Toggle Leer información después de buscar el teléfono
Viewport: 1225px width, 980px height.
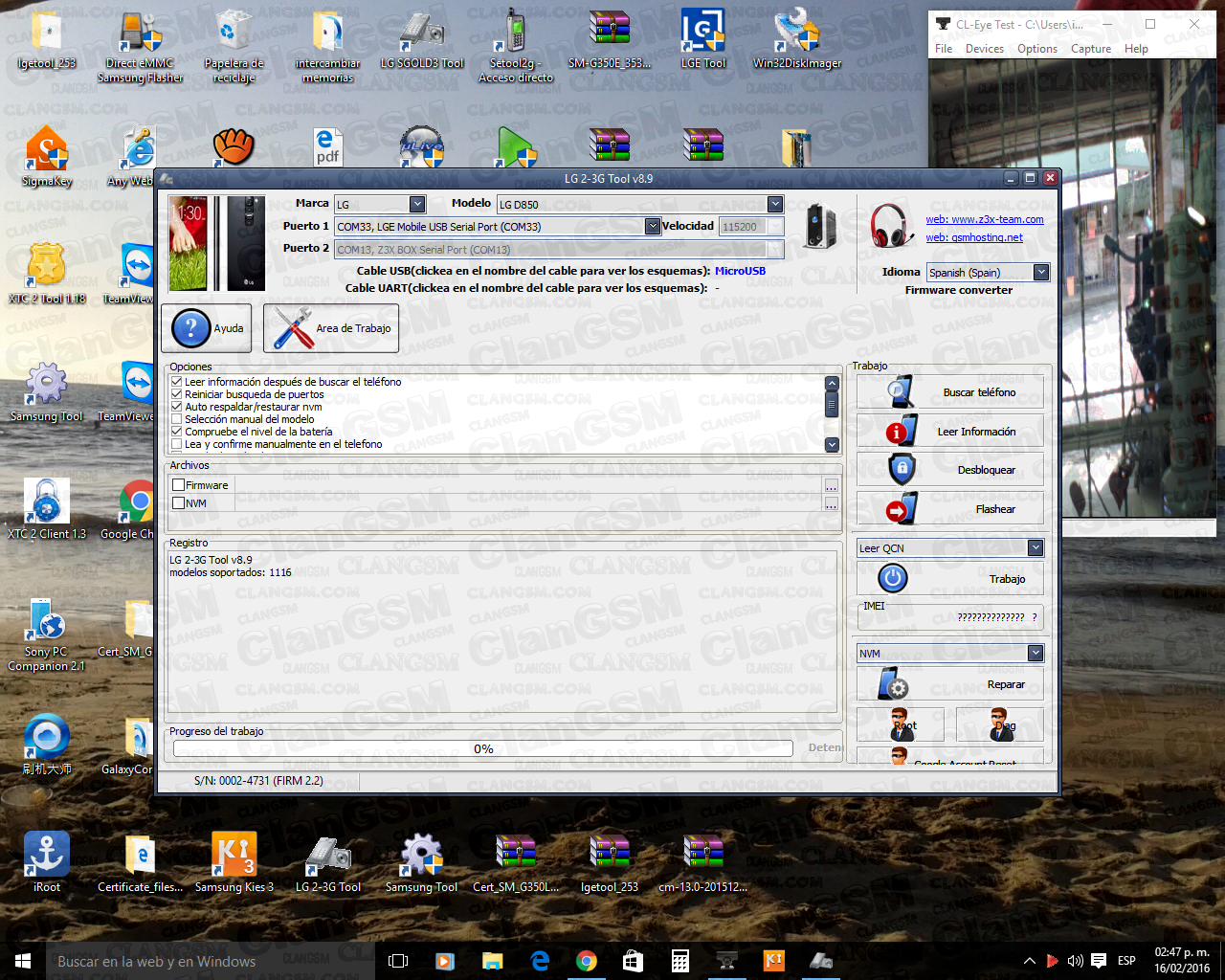point(177,382)
